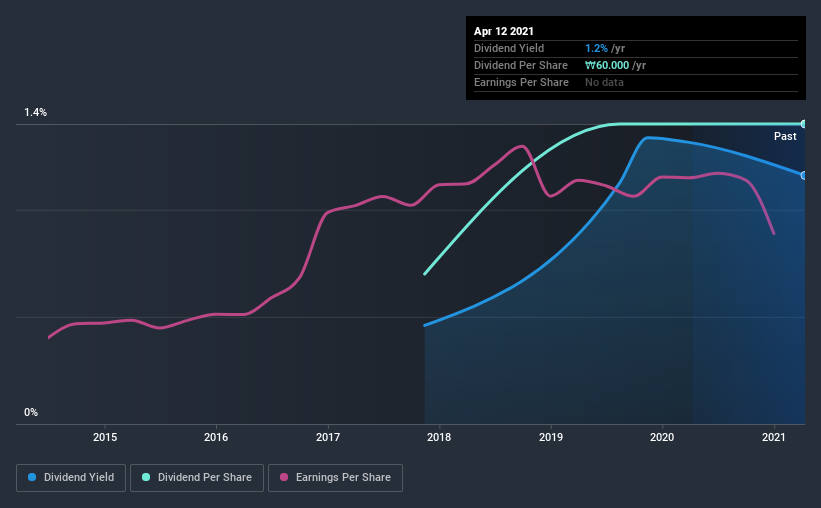Toggle the Dividend Yield legend button

pos(71,478)
